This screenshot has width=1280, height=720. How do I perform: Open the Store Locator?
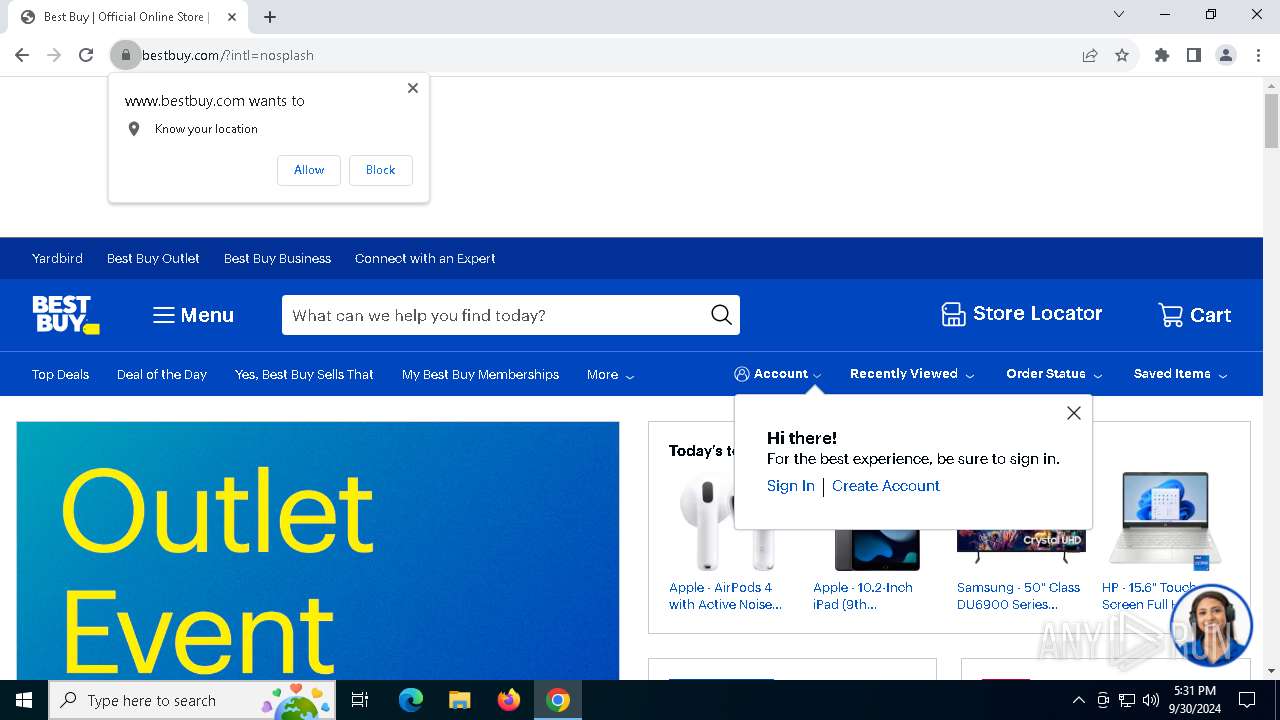1022,314
